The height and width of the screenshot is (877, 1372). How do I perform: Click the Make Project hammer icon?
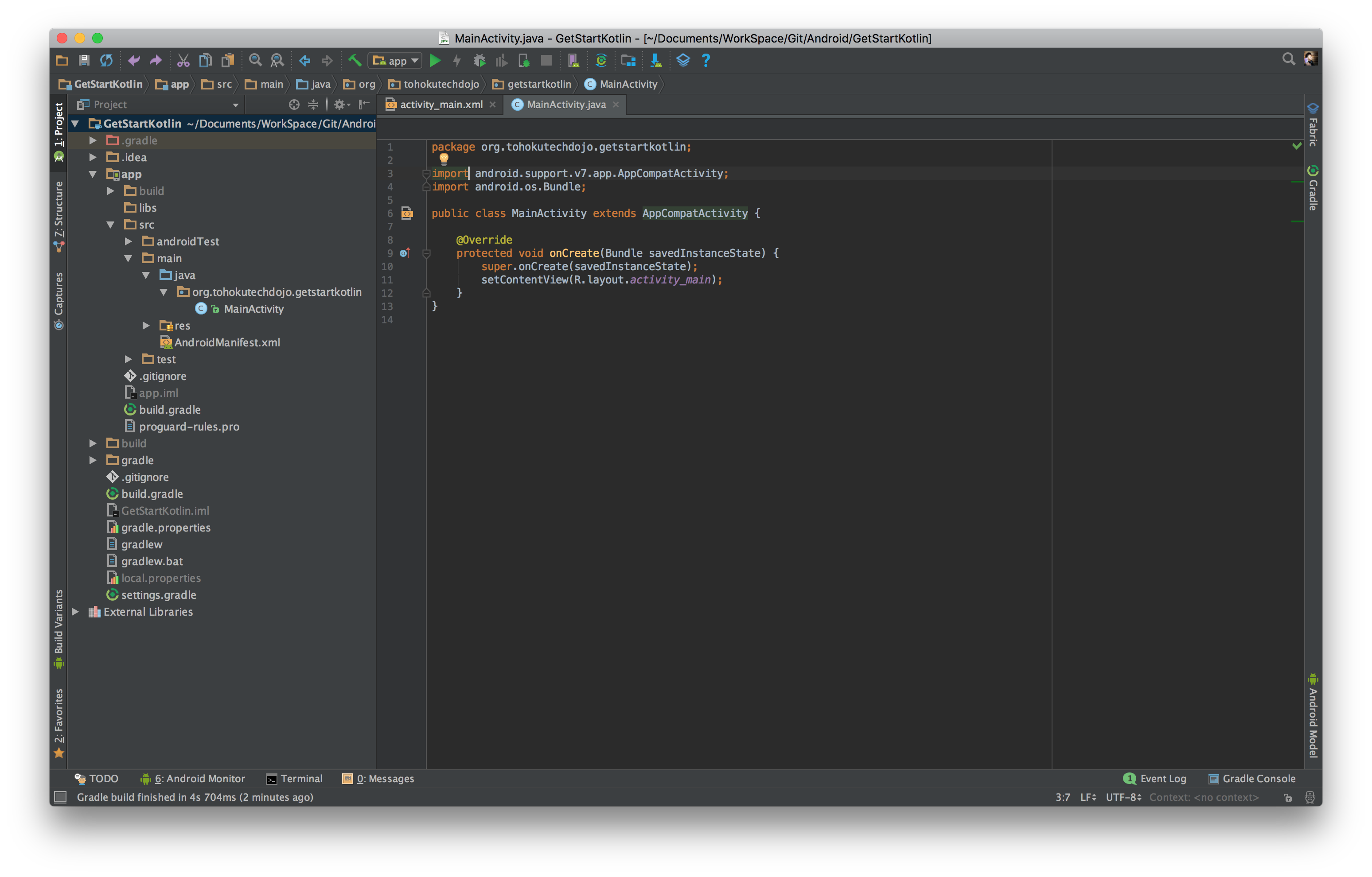point(355,60)
